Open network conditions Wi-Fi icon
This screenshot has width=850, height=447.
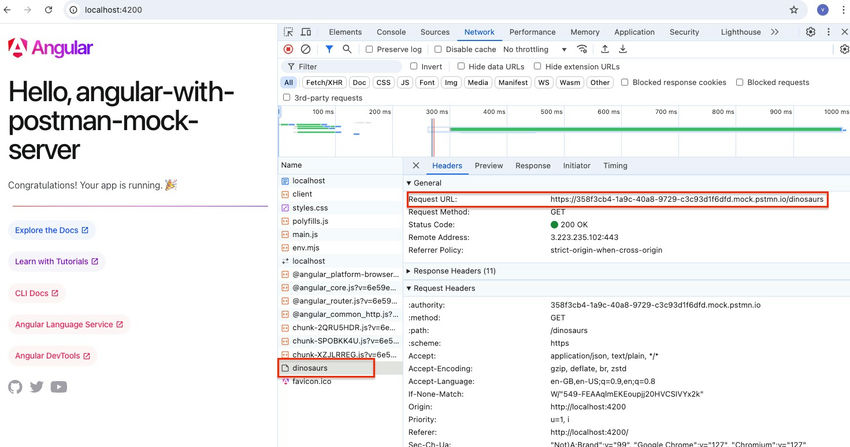click(x=582, y=49)
